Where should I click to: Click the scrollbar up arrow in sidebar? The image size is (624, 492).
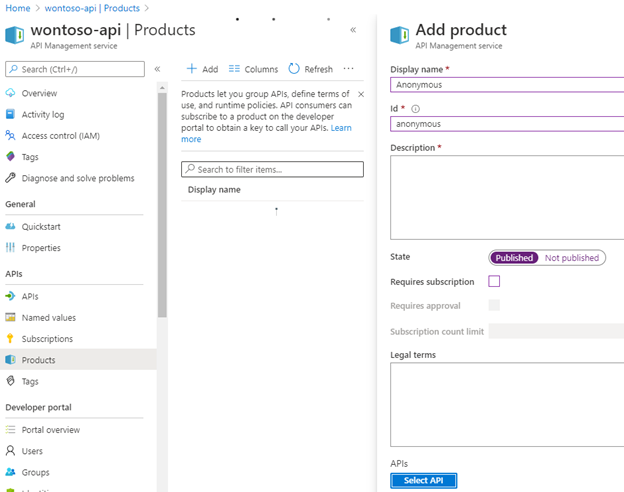[x=162, y=87]
